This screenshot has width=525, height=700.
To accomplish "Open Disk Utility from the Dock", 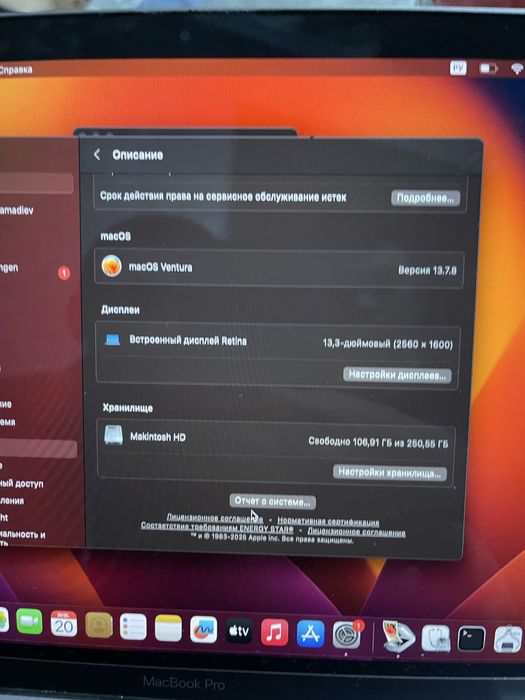I will tap(436, 638).
